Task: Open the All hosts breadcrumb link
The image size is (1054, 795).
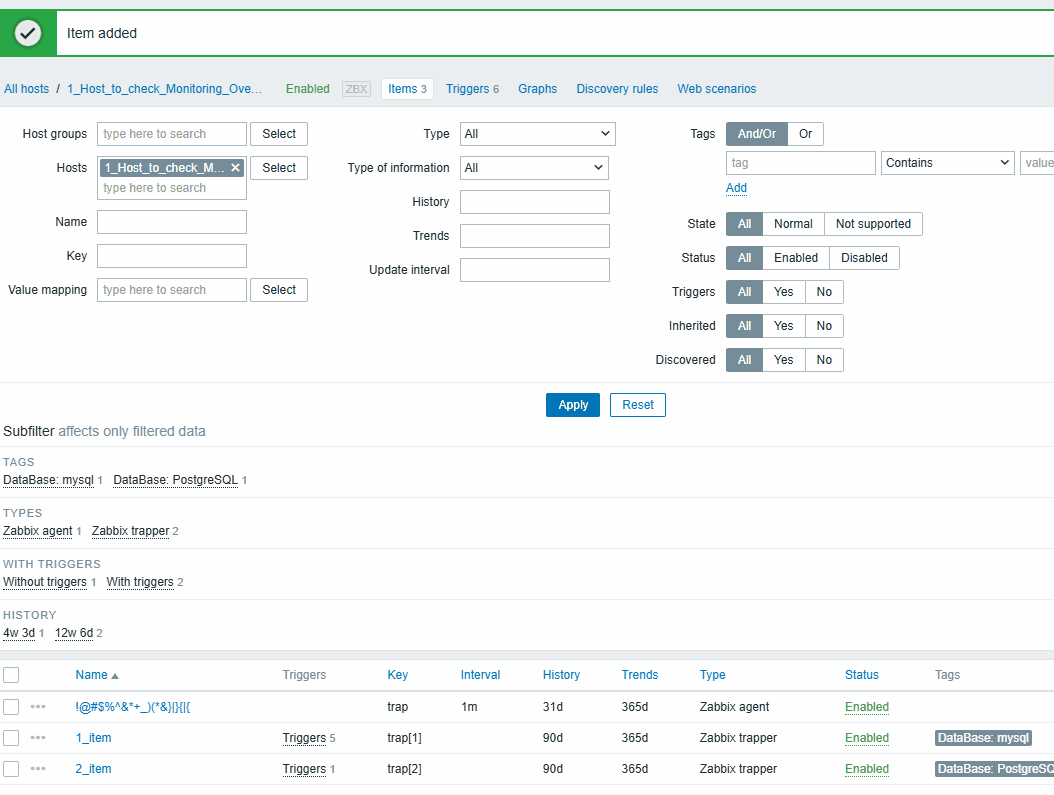Action: pyautogui.click(x=27, y=89)
